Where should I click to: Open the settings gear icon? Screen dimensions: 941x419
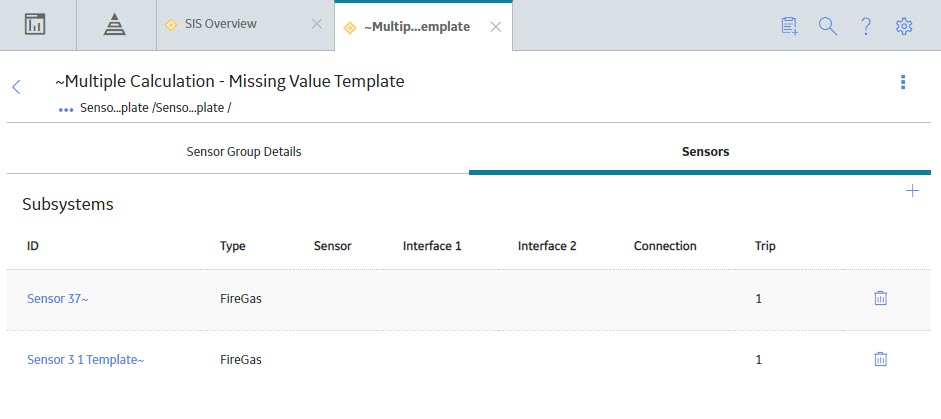[904, 26]
